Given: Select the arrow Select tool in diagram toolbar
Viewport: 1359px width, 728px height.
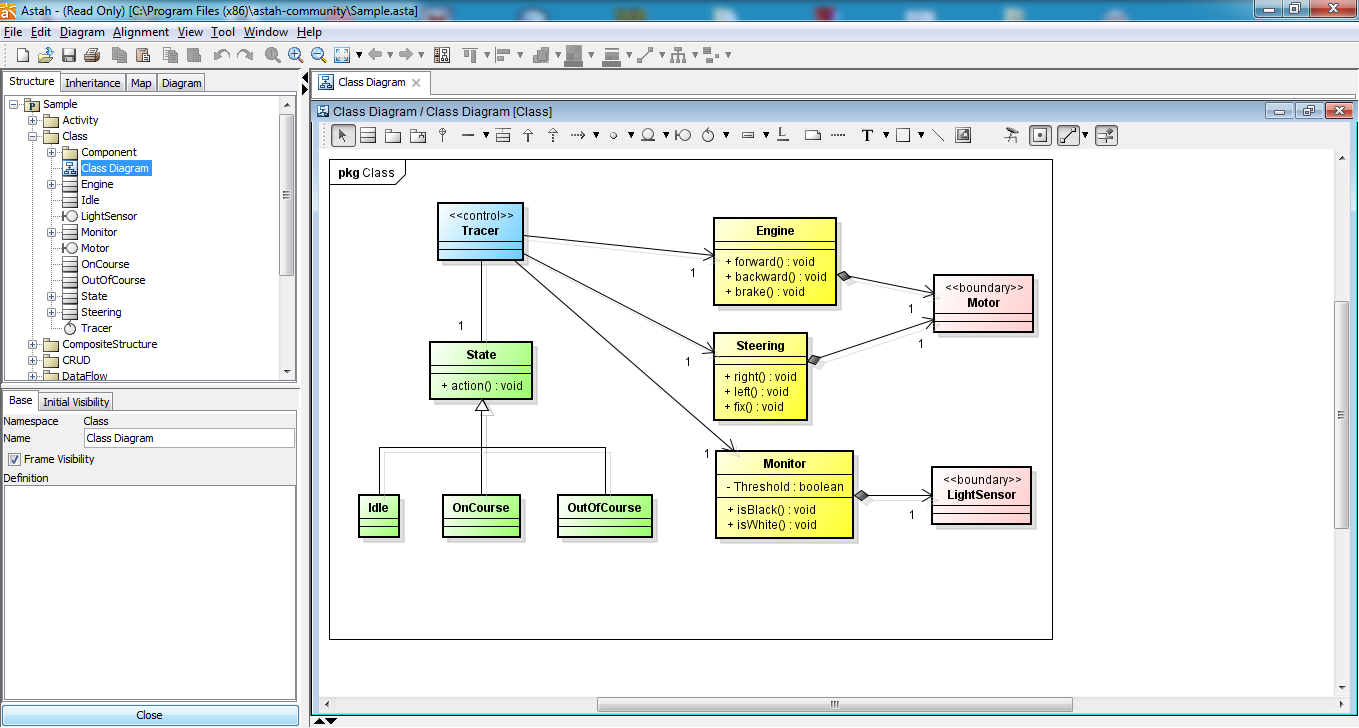Looking at the screenshot, I should tap(343, 135).
